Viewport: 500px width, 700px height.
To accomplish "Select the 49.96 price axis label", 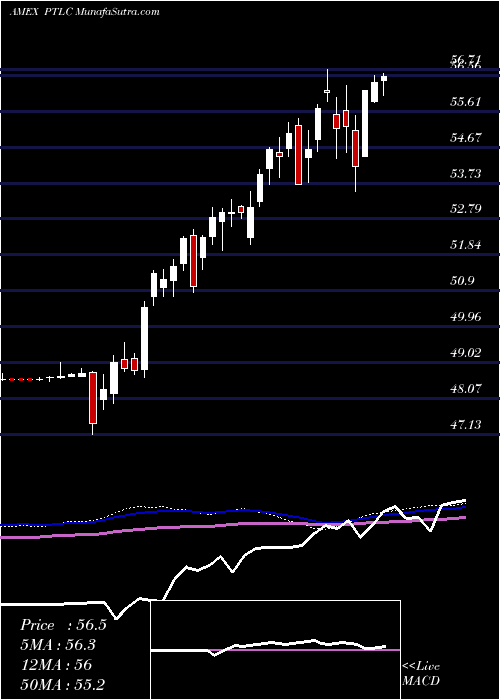I will 466,317.
